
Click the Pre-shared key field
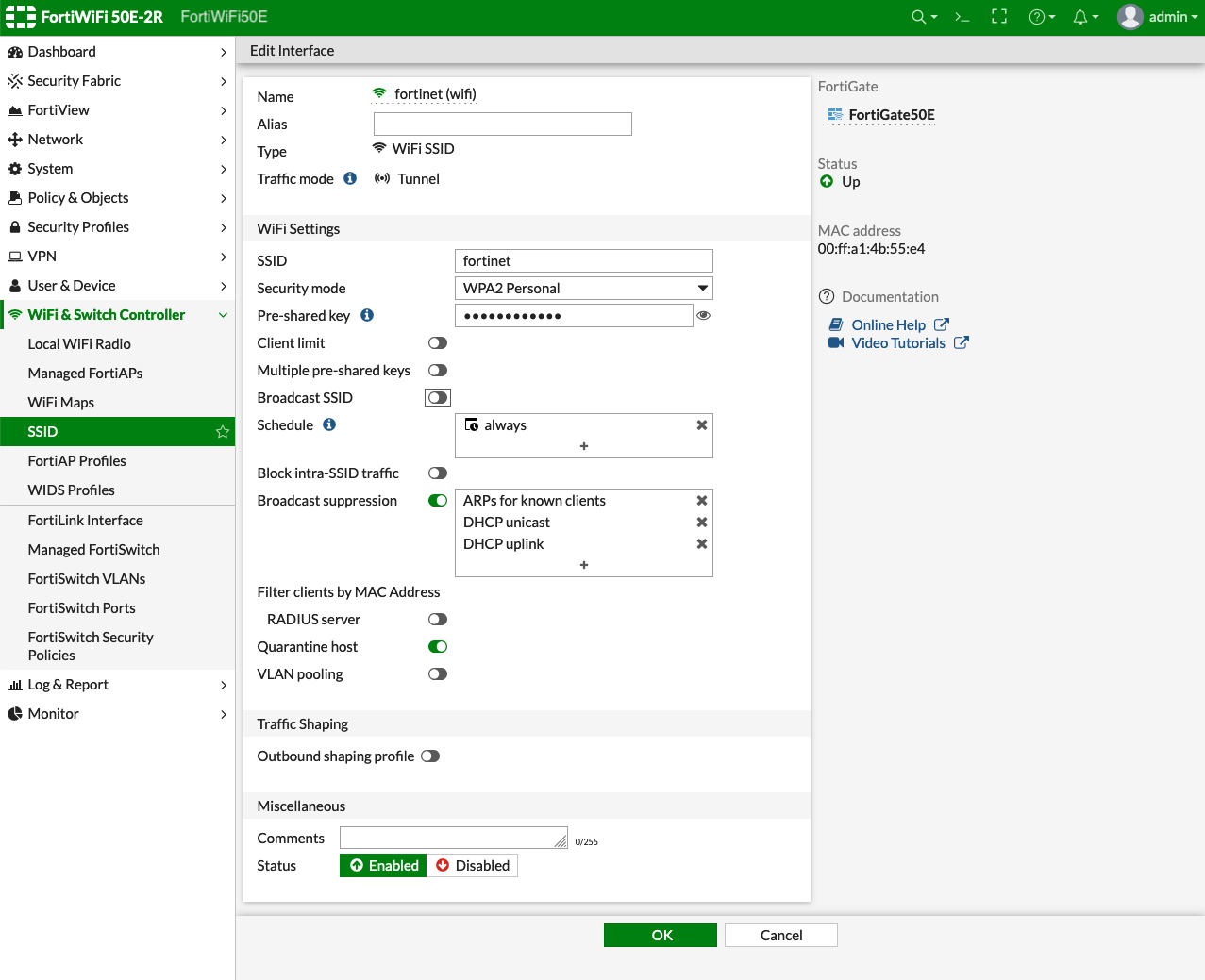pyautogui.click(x=574, y=316)
